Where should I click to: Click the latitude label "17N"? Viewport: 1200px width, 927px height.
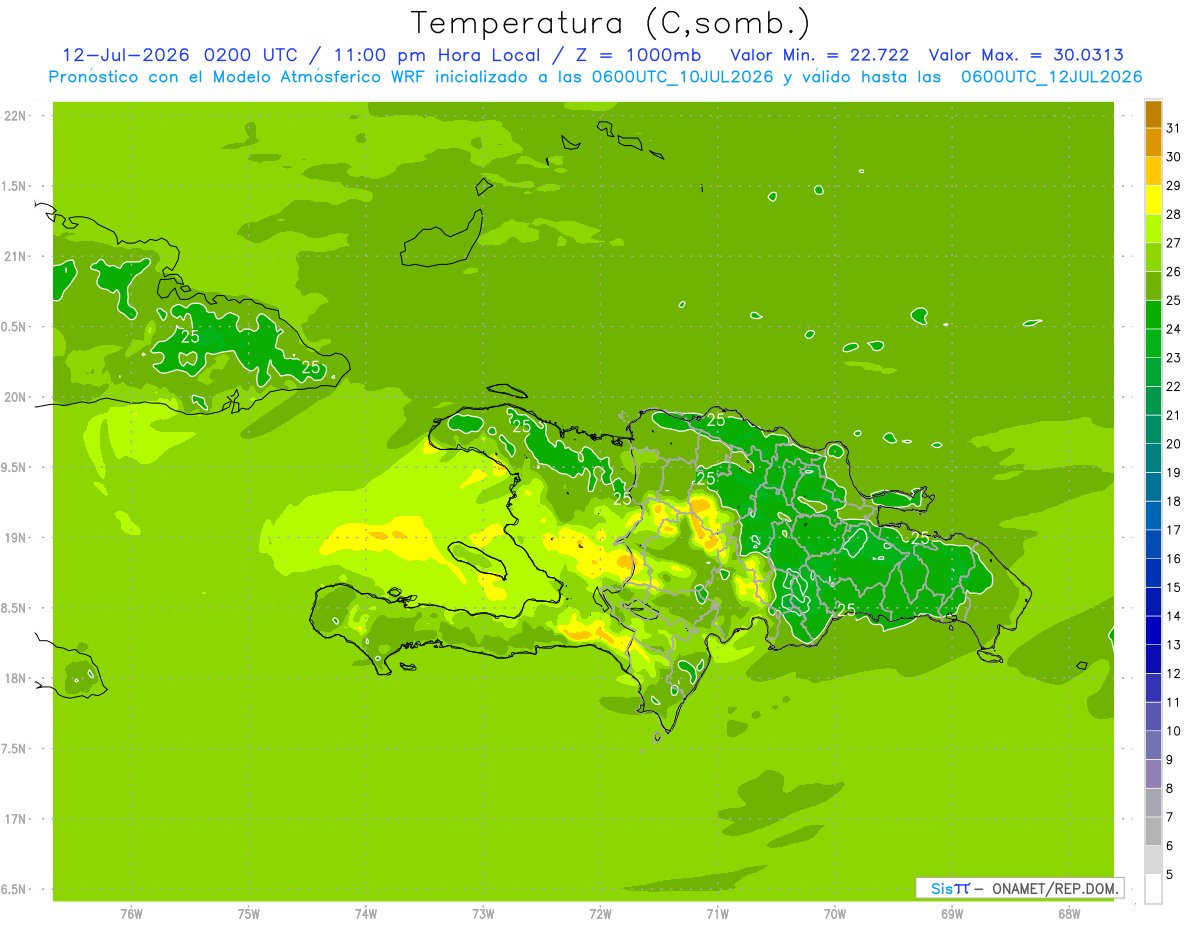pos(17,820)
